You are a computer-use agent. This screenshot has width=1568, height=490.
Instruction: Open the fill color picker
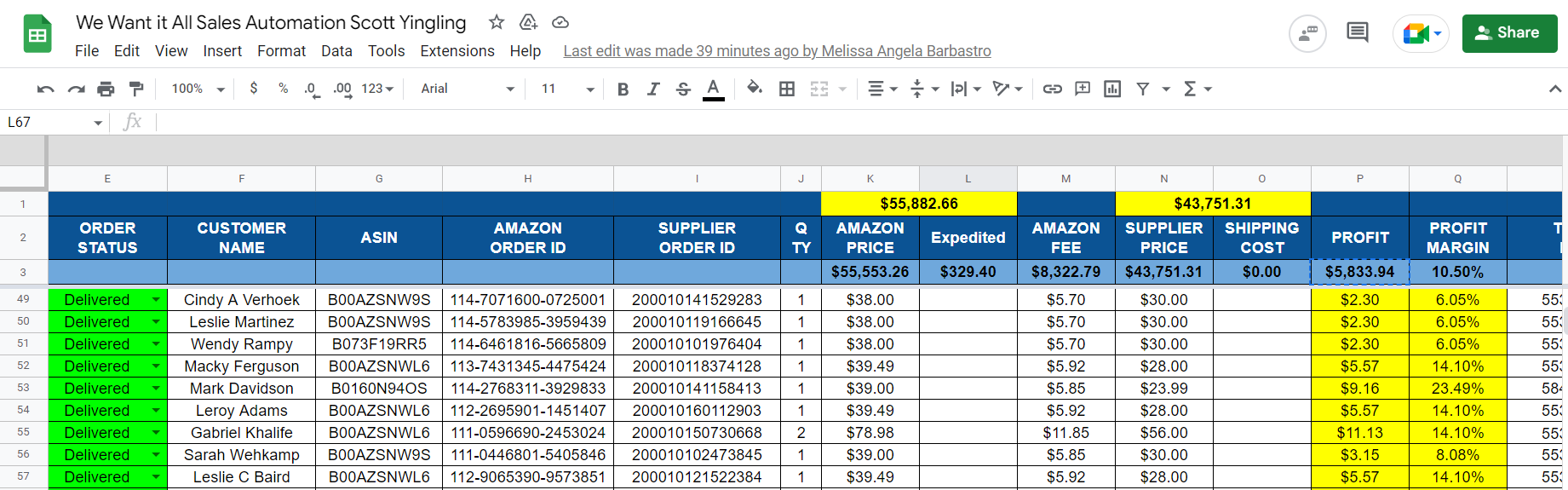coord(754,89)
